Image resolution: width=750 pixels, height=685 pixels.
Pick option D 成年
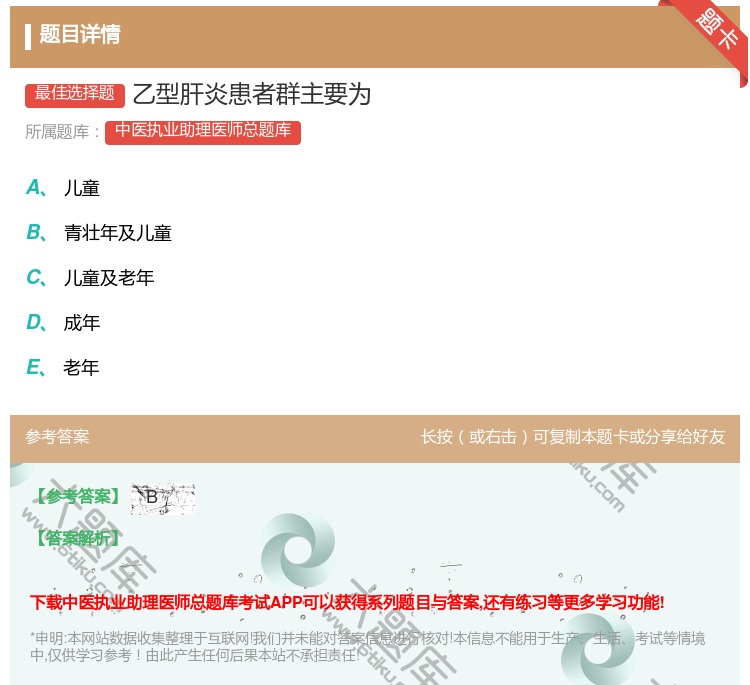63,323
